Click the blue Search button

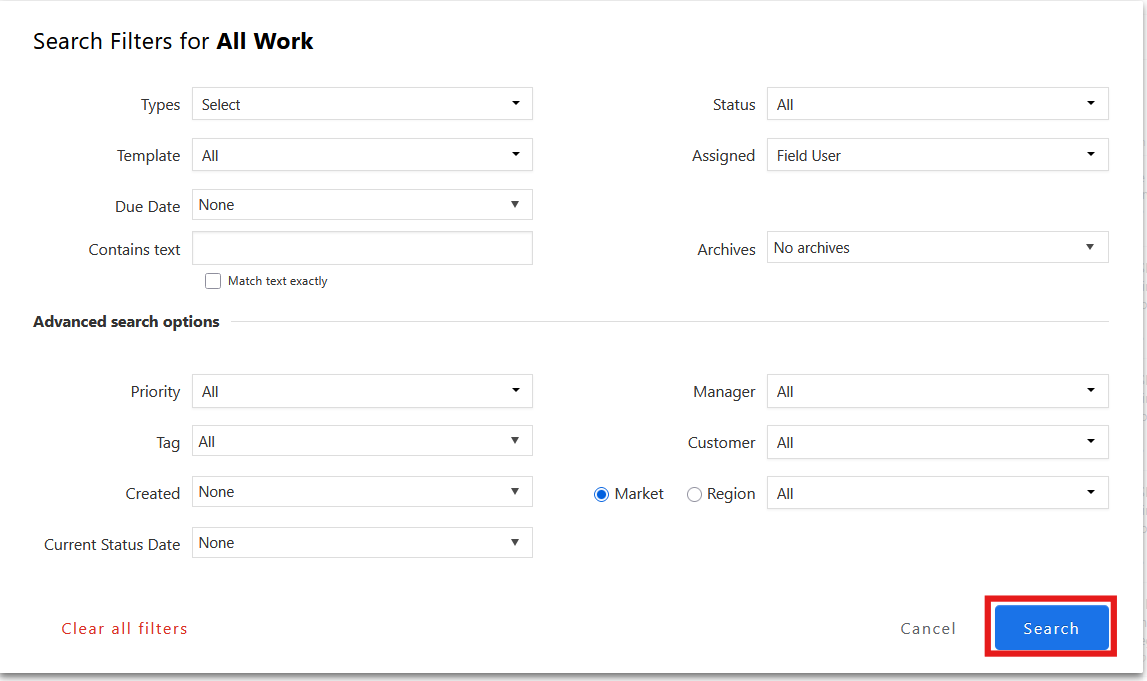pyautogui.click(x=1051, y=628)
